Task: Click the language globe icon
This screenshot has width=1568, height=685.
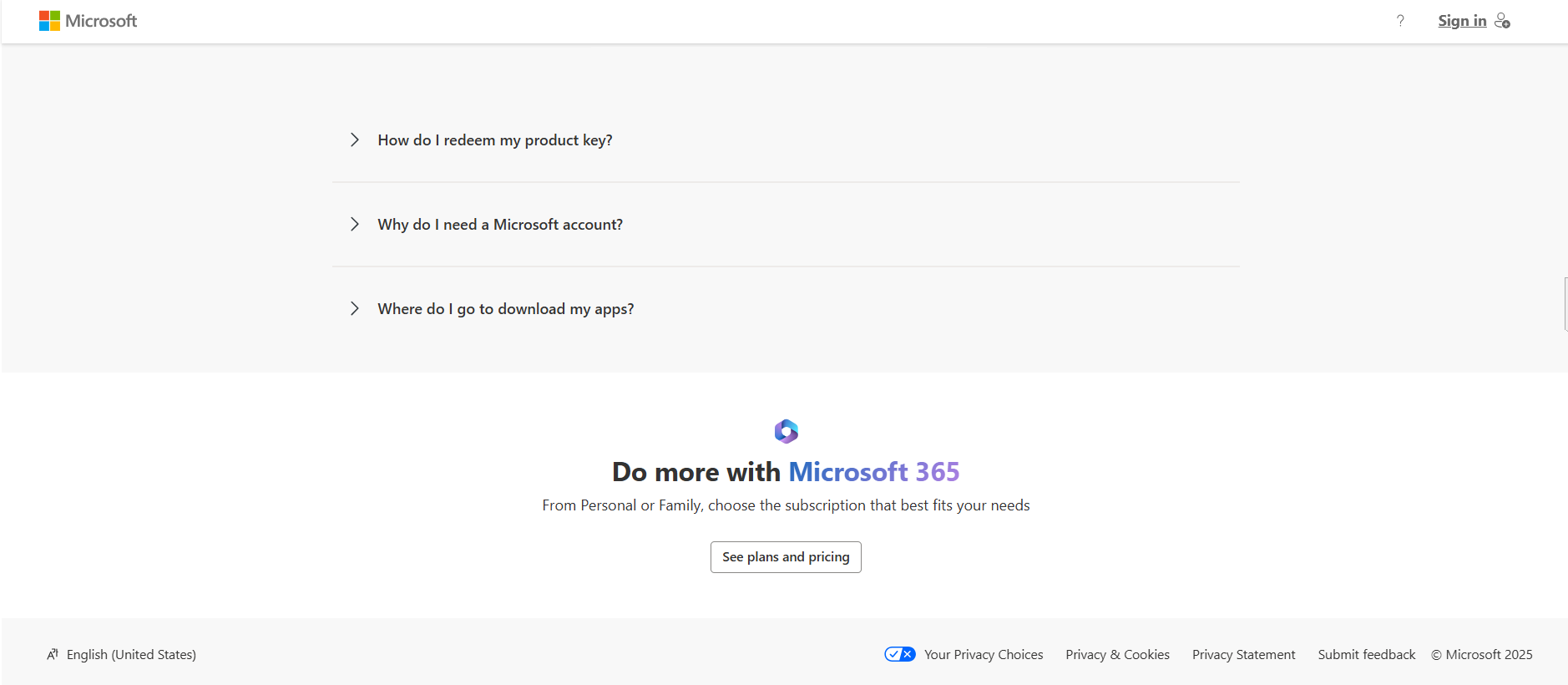Action: 53,654
